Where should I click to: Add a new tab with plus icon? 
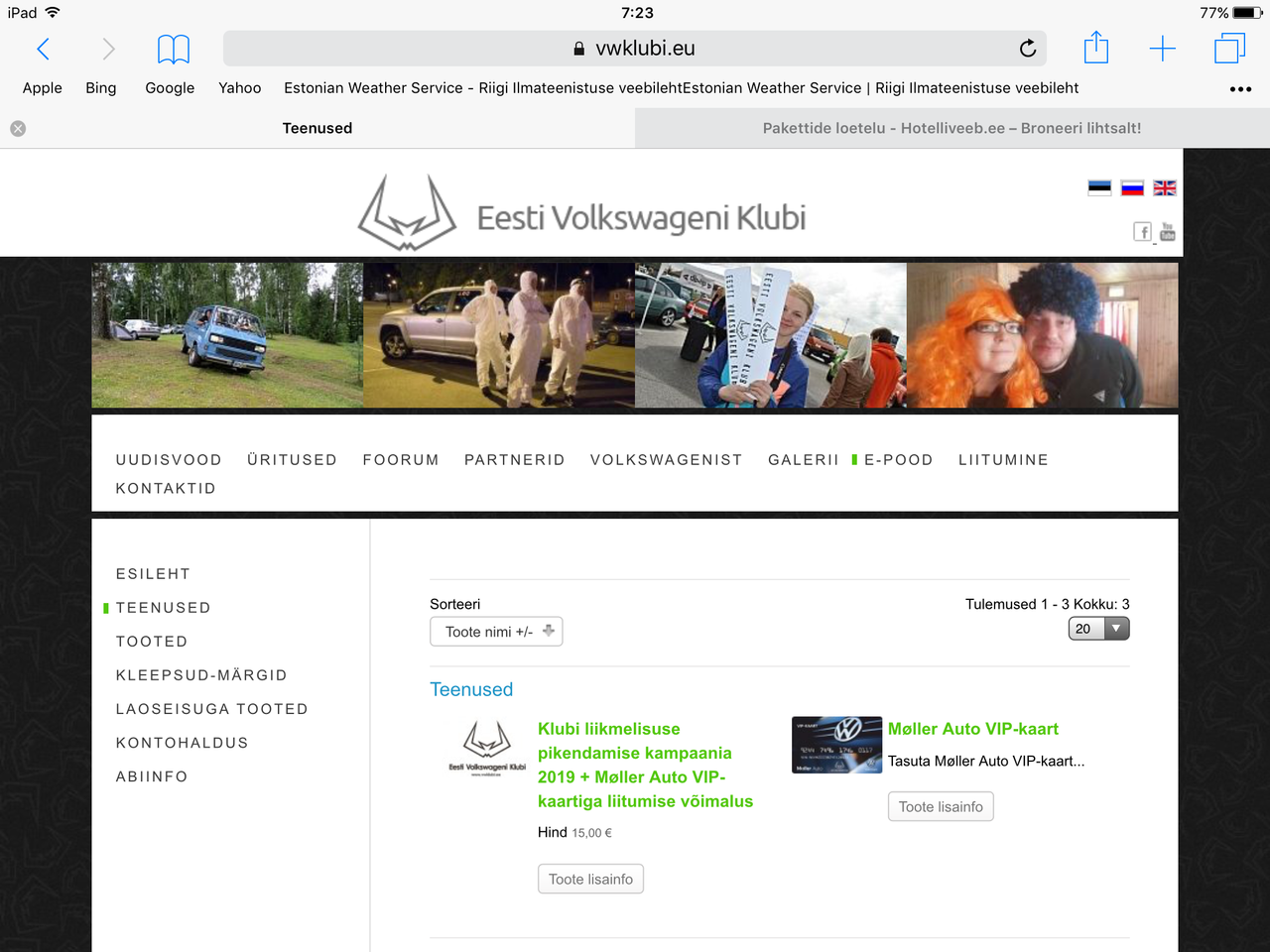tap(1162, 49)
